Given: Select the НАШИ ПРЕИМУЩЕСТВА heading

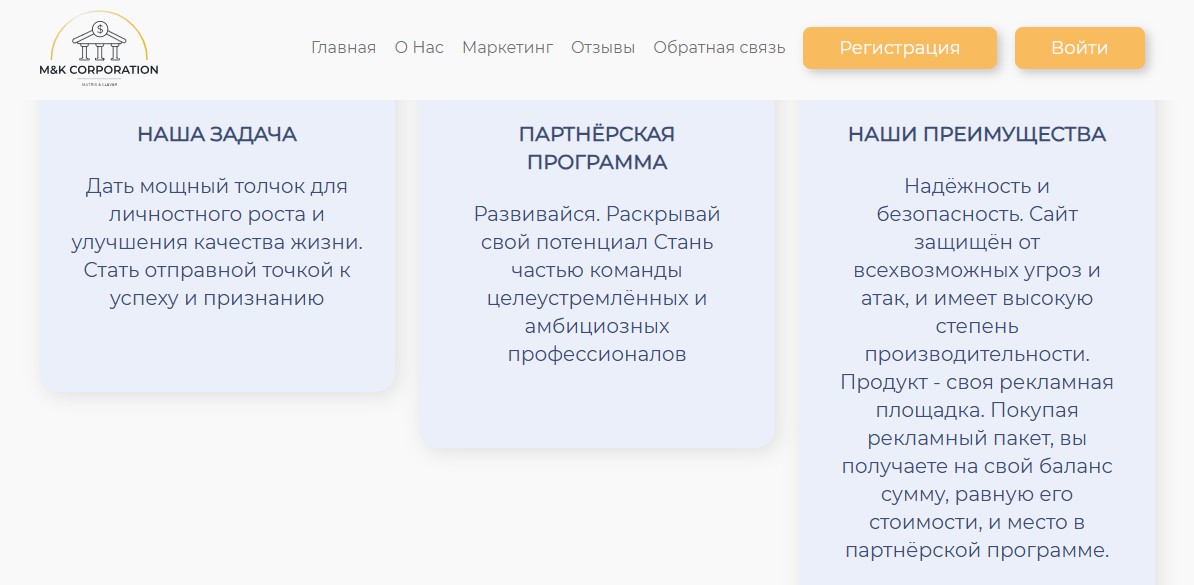Looking at the screenshot, I should [x=977, y=134].
